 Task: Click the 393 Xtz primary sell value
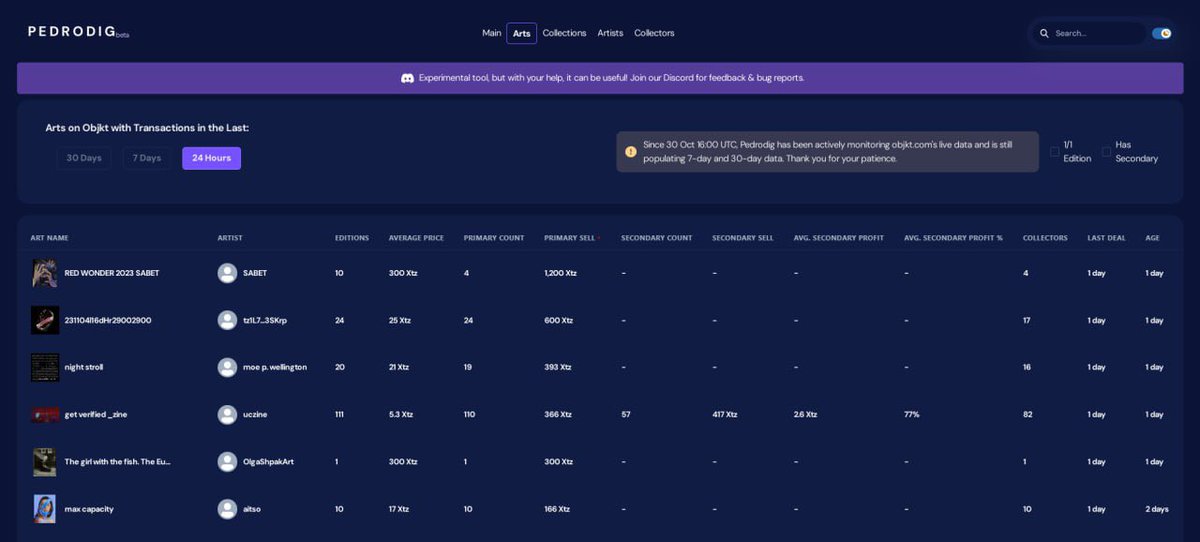(558, 367)
